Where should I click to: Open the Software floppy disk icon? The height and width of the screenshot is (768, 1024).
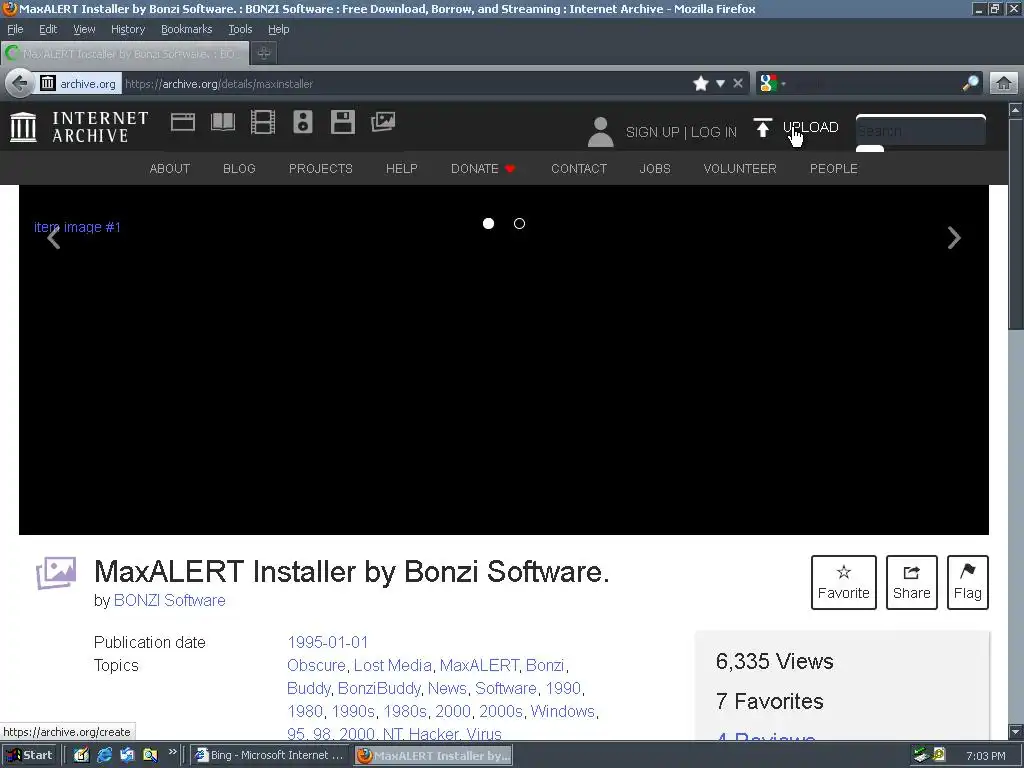pos(343,122)
